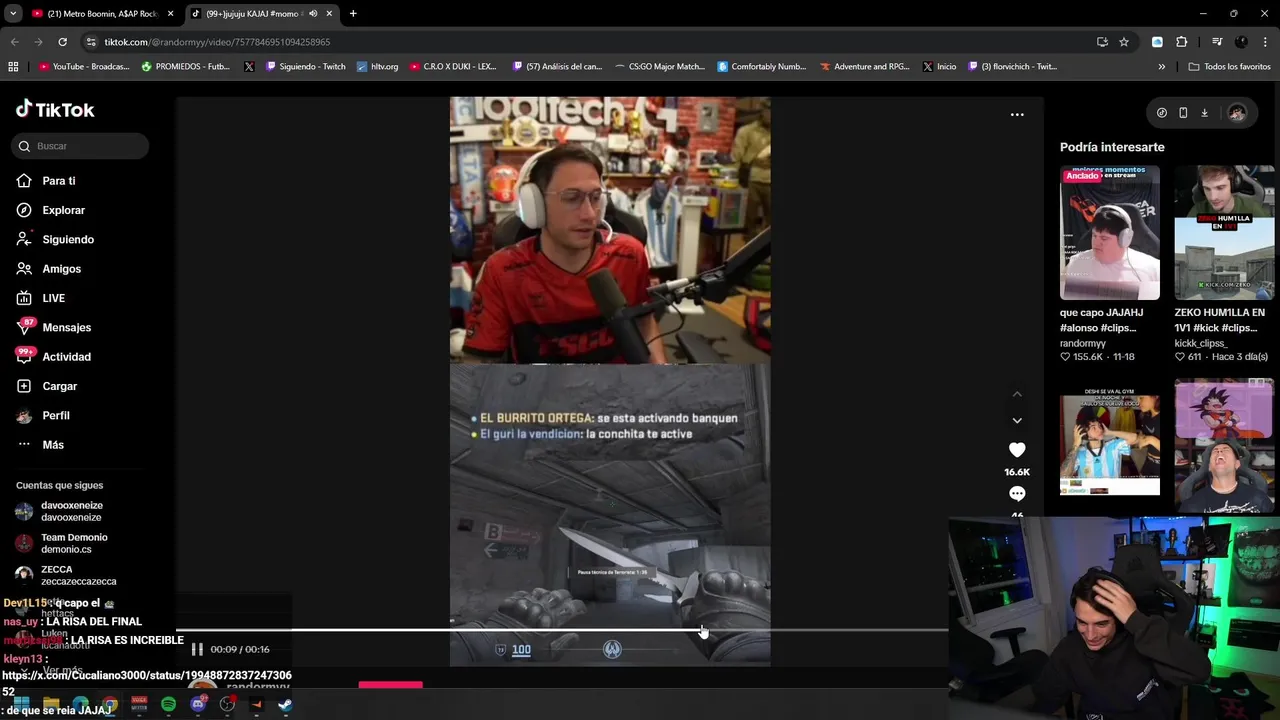Open video three-dots options menu
Image resolution: width=1280 pixels, height=720 pixels.
(1017, 114)
